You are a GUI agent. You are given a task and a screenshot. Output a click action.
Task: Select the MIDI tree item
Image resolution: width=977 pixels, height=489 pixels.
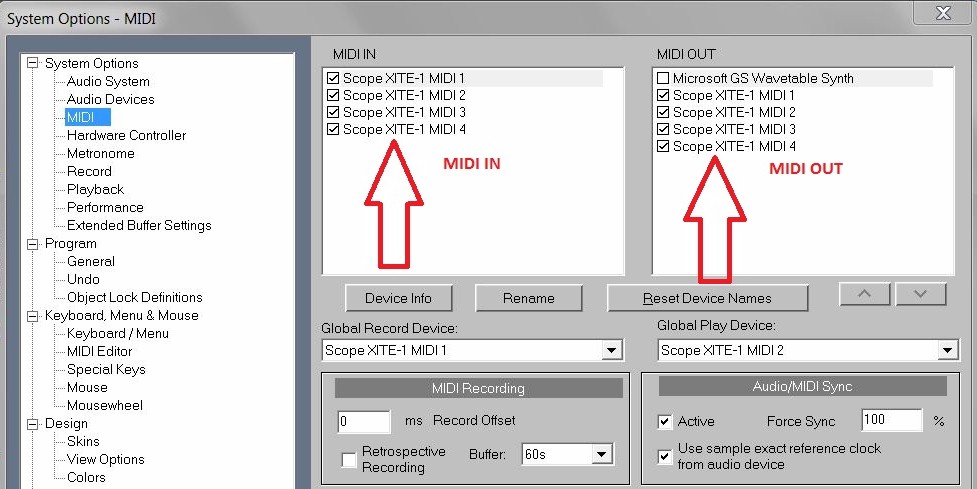88,117
